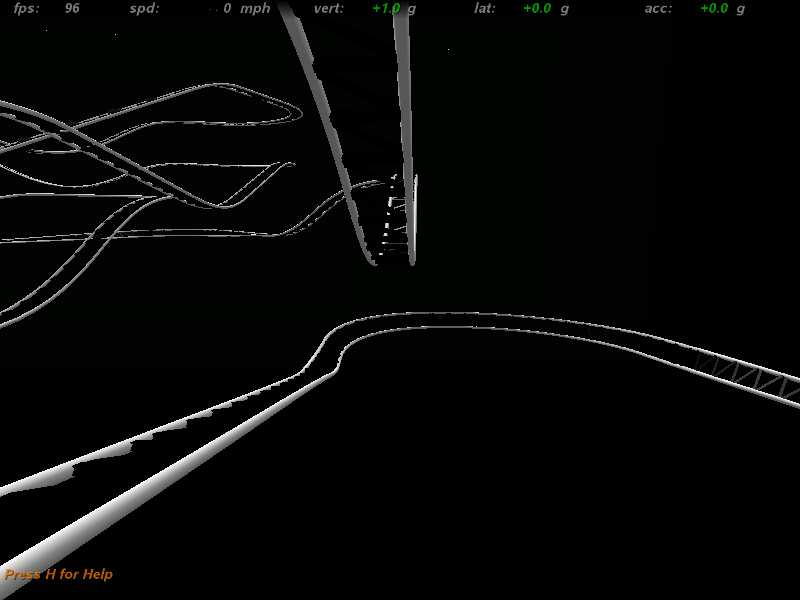Viewport: 800px width, 600px height.
Task: Select the green +1.0 vertical g value
Action: point(385,8)
